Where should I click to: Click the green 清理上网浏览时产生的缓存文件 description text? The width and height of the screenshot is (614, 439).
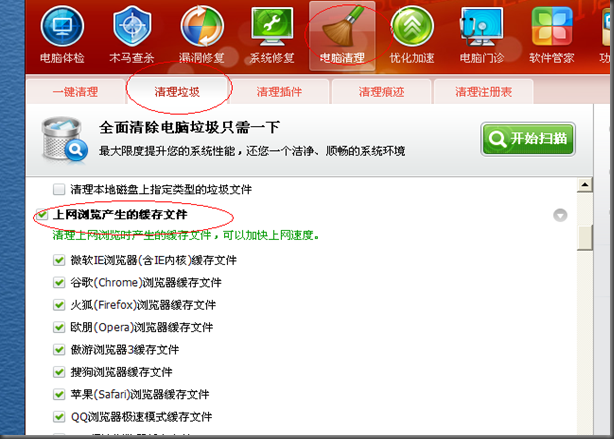point(186,235)
